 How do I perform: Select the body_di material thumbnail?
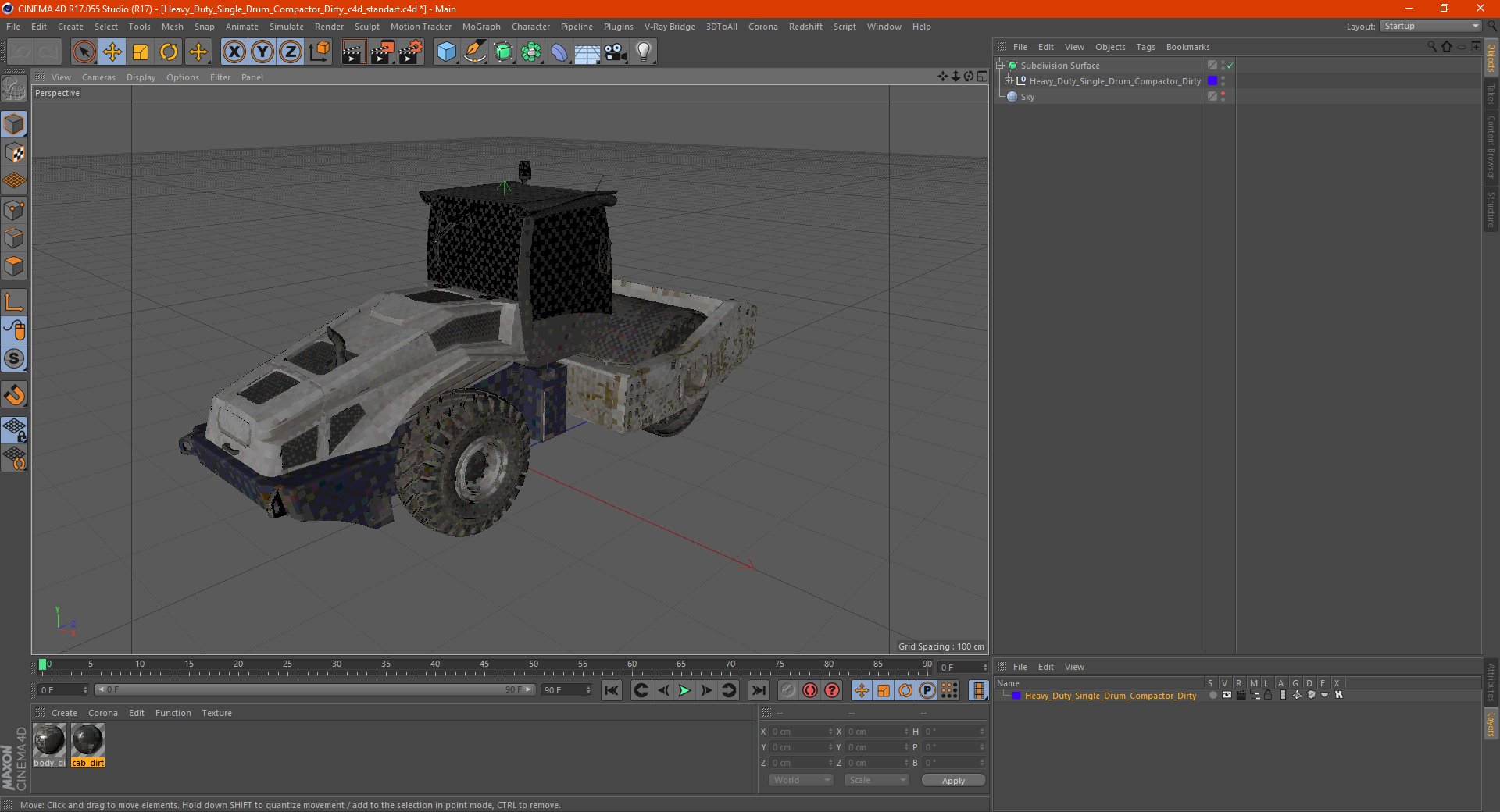(x=49, y=746)
